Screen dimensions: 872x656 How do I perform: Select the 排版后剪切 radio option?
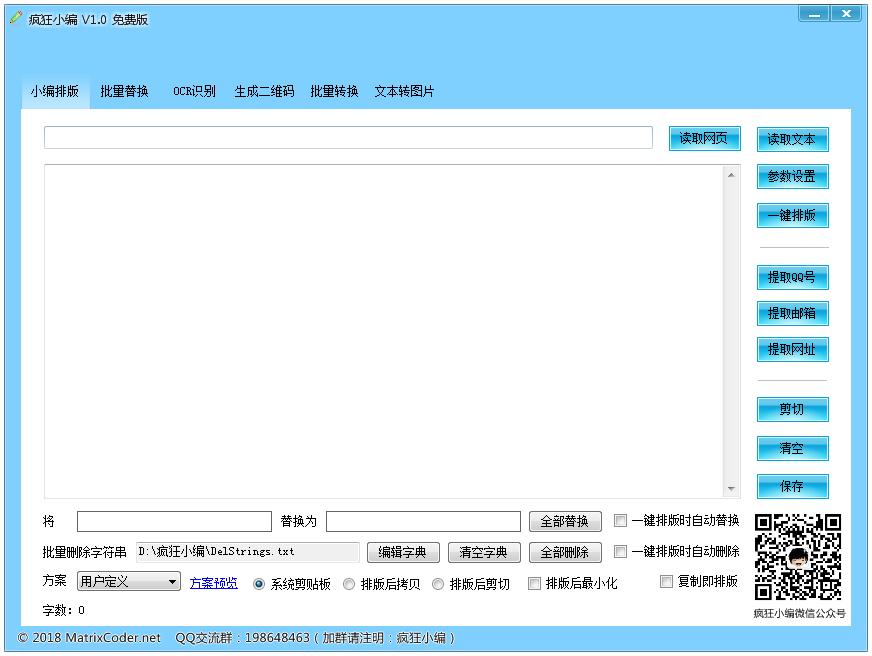point(438,584)
